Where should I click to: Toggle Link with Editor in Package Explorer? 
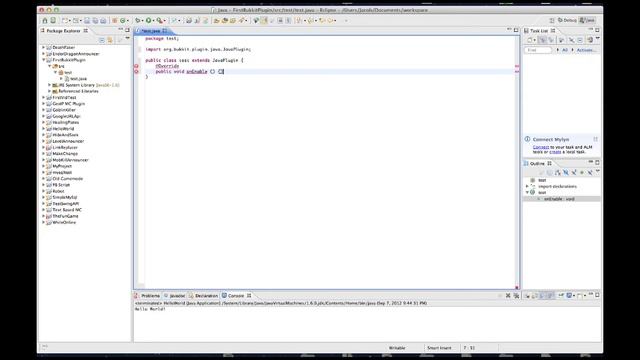[110, 40]
